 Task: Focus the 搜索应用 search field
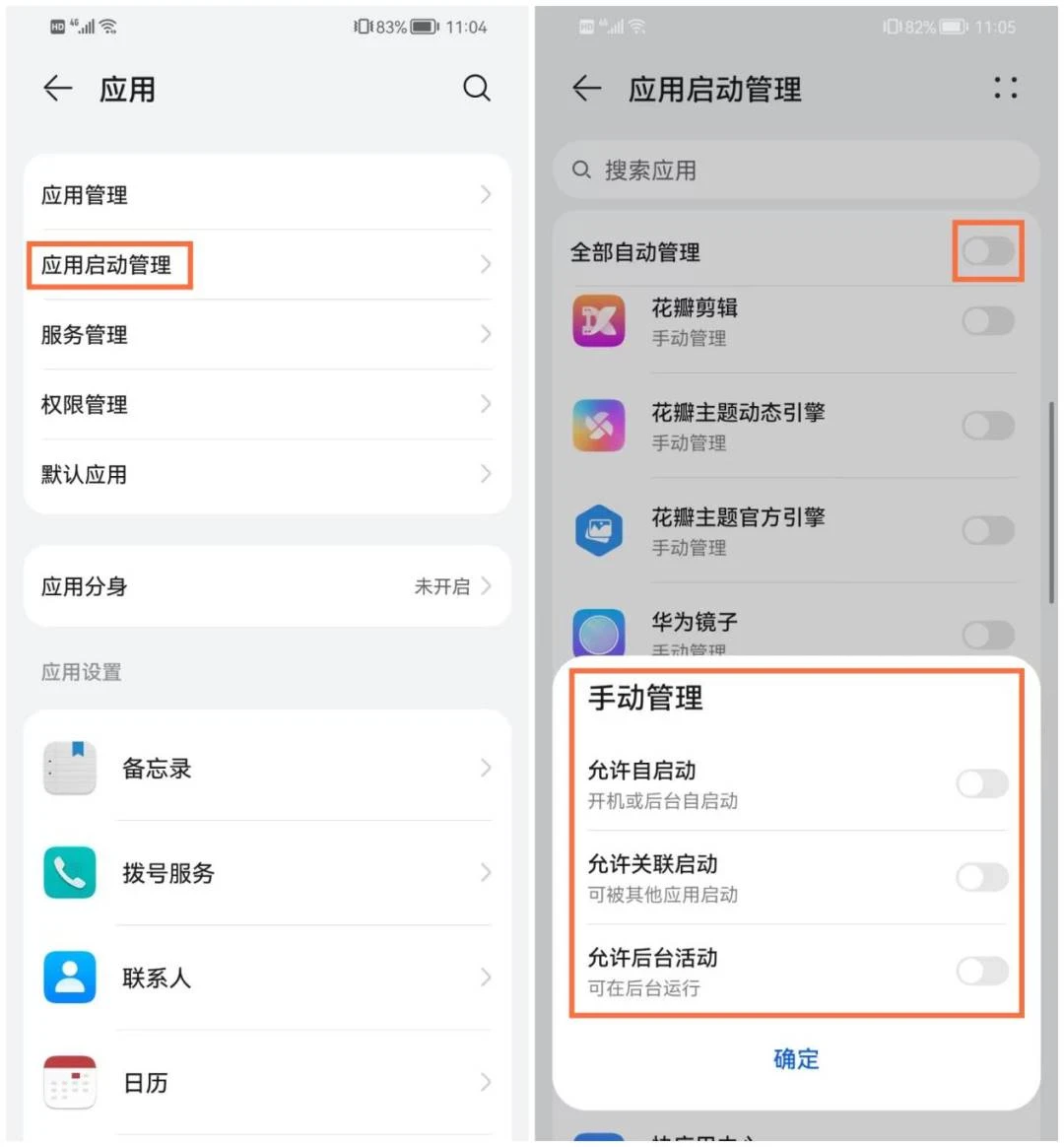(x=796, y=169)
